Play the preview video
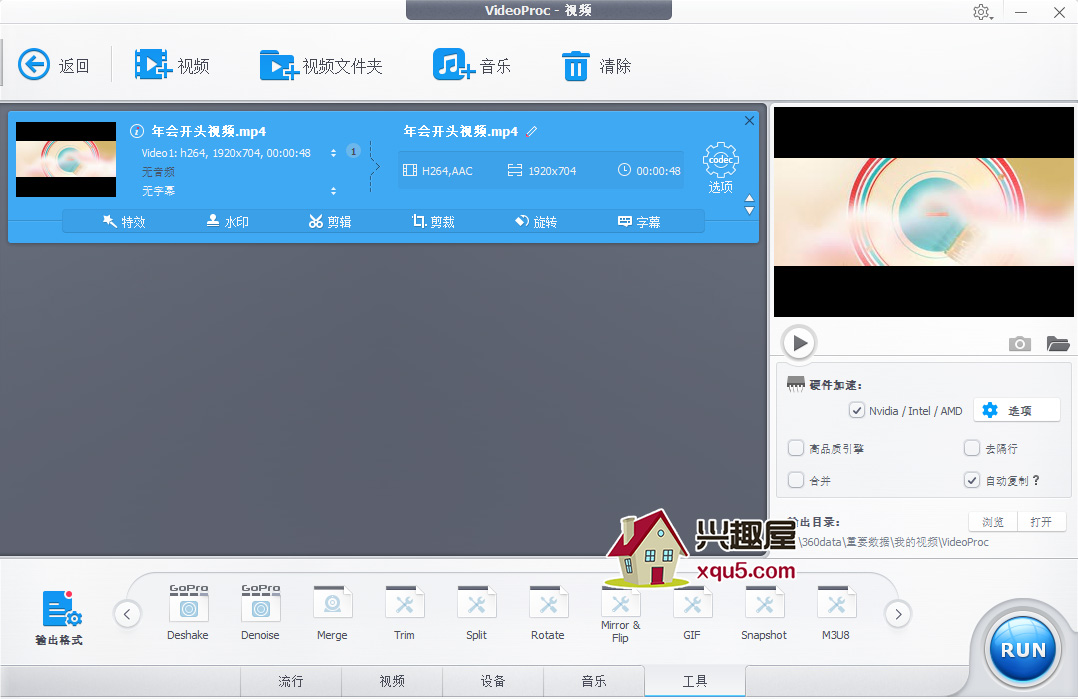 [x=799, y=342]
